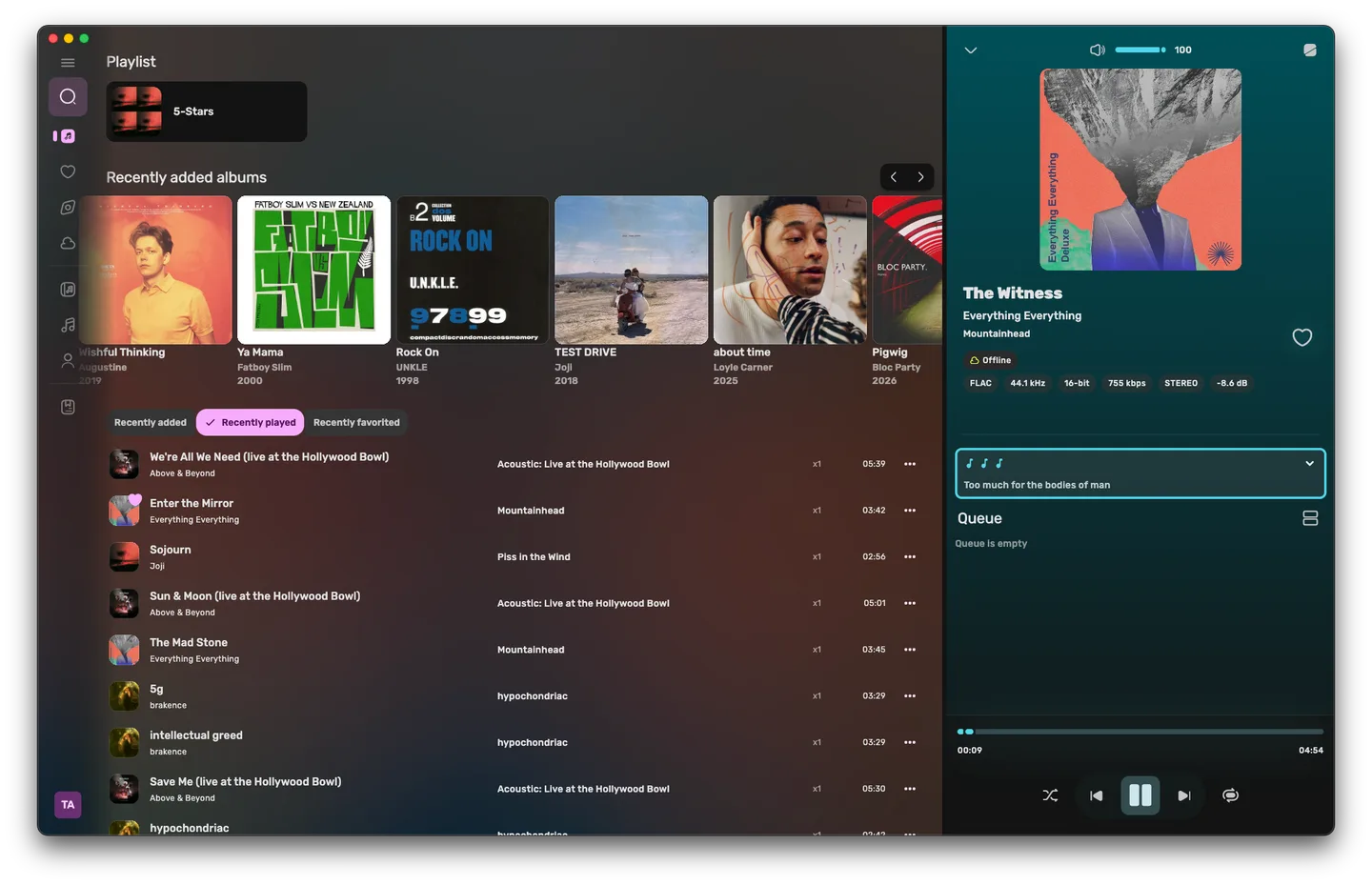Open the Rock On album cover
Screen dimensions: 1372x885
(473, 270)
